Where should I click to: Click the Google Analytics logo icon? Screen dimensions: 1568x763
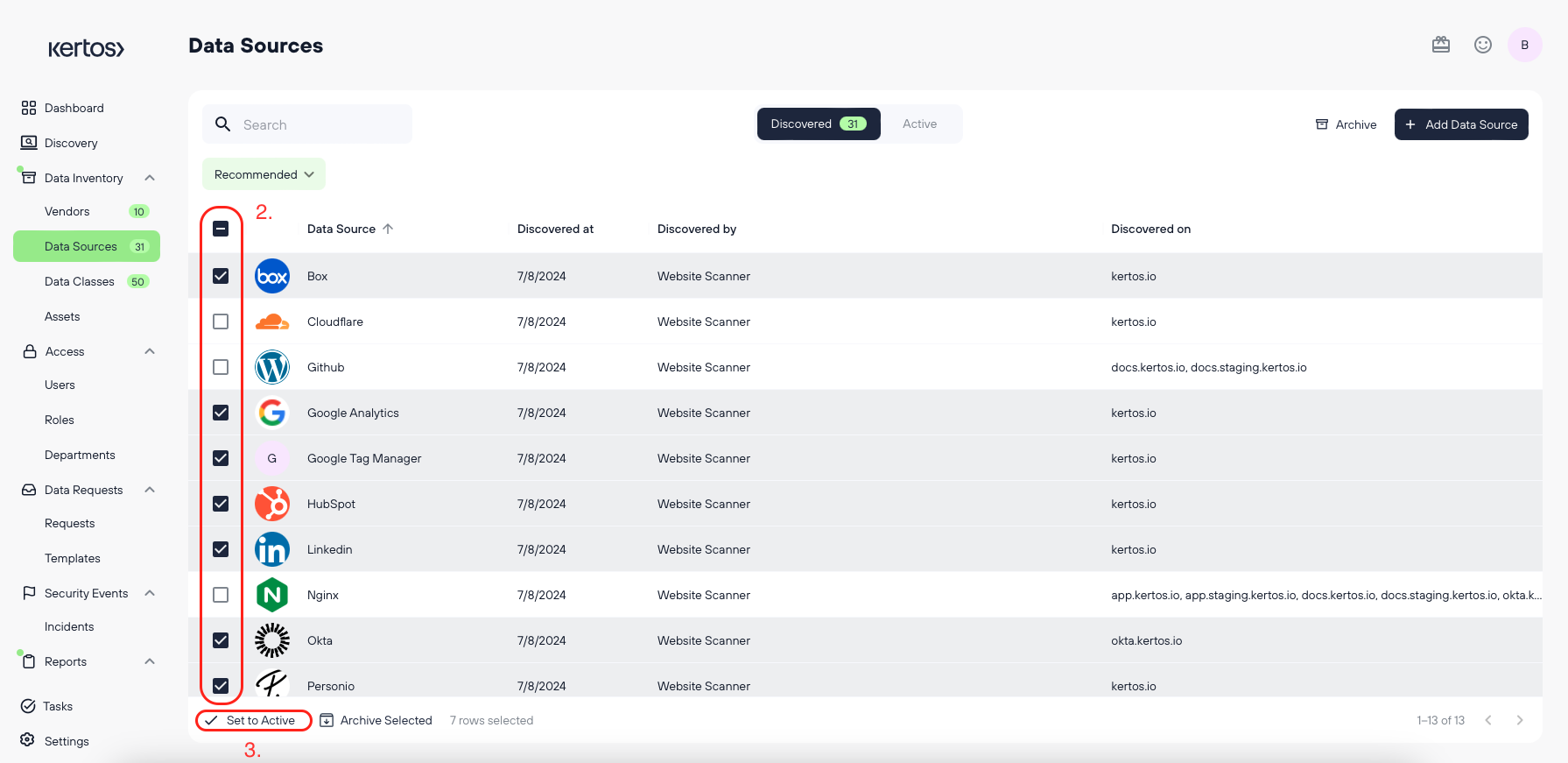click(272, 413)
